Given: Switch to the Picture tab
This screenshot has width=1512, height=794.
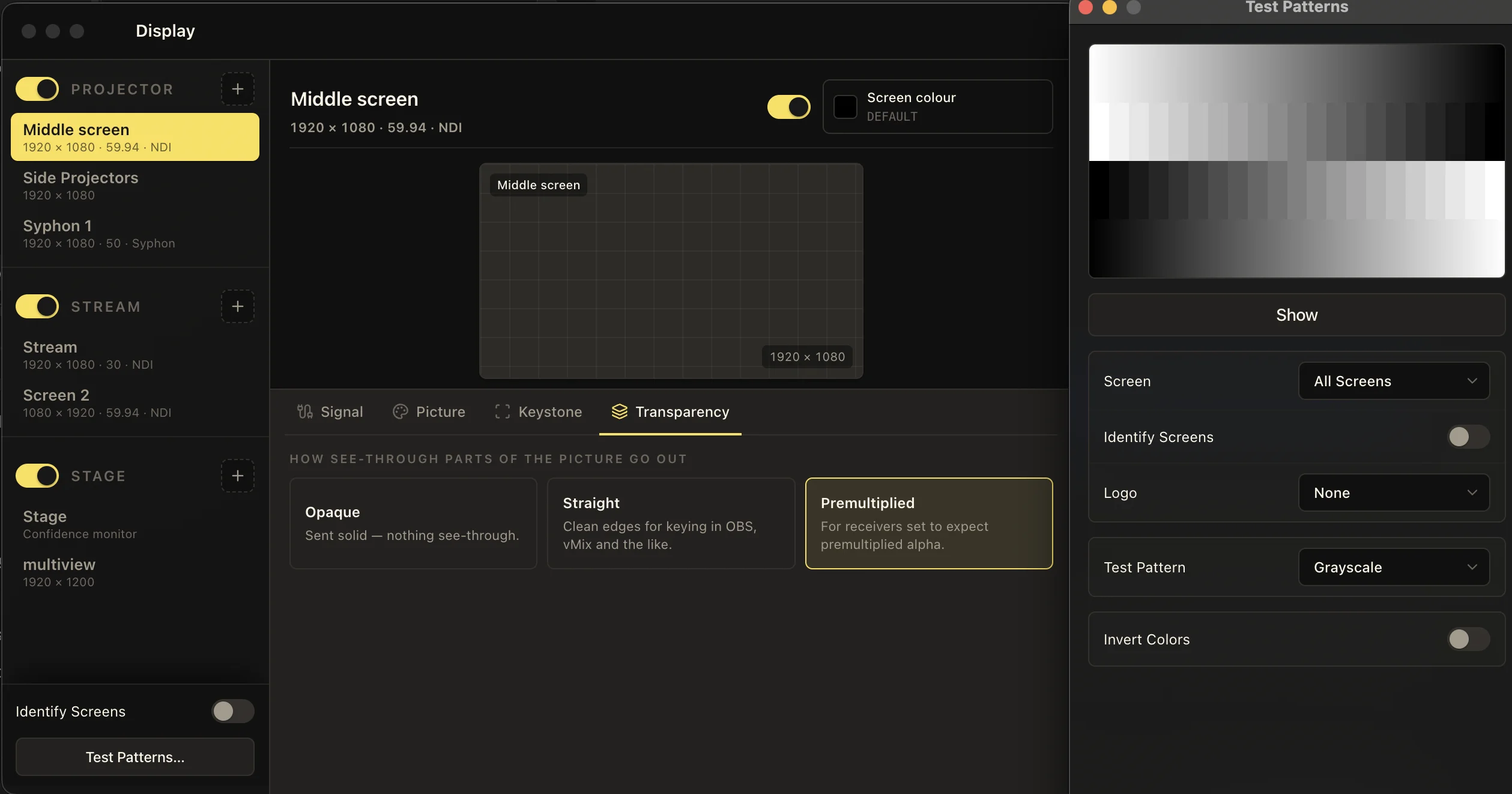Looking at the screenshot, I should tap(429, 412).
